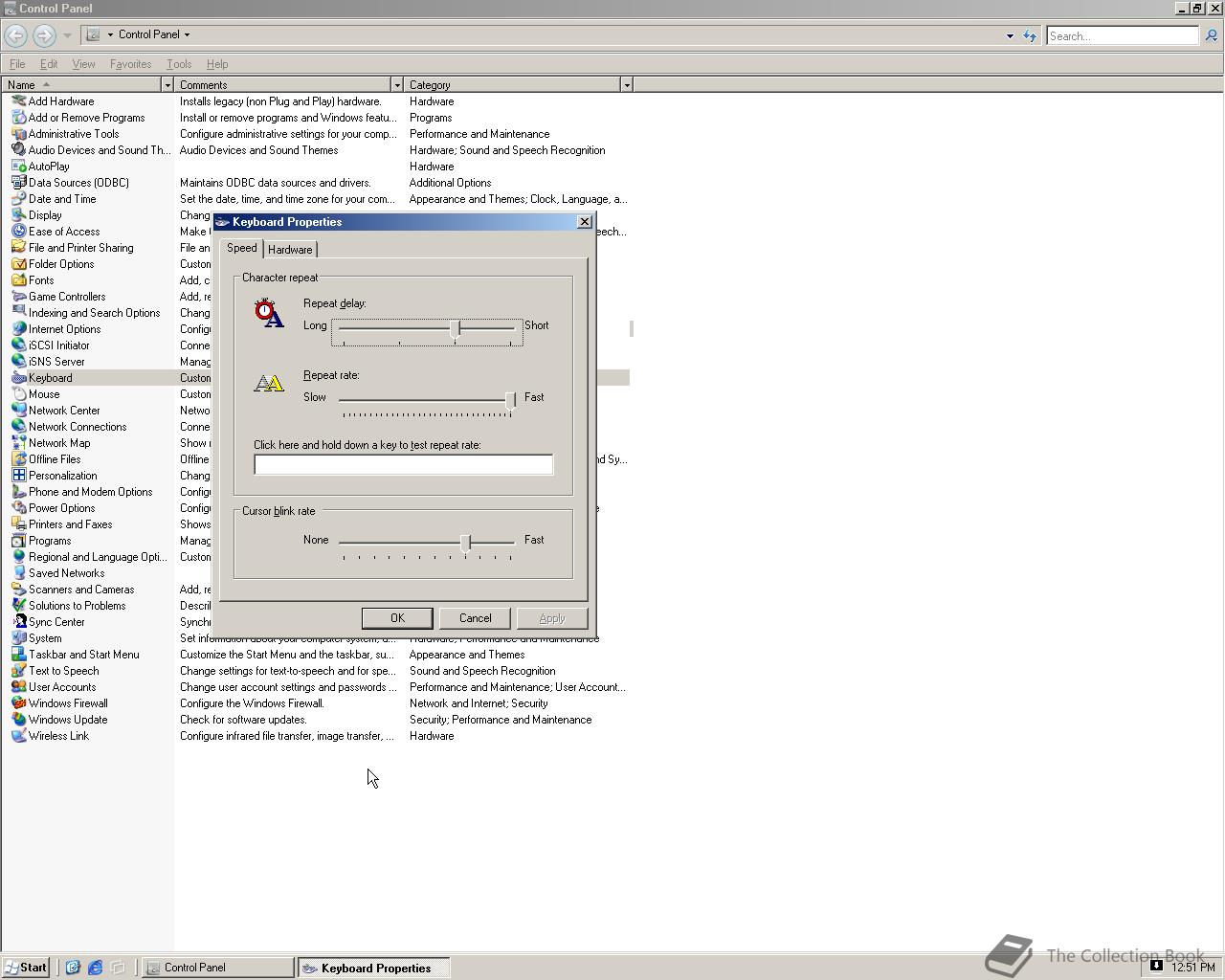Click the Back navigation arrow
1225x980 pixels.
[15, 35]
